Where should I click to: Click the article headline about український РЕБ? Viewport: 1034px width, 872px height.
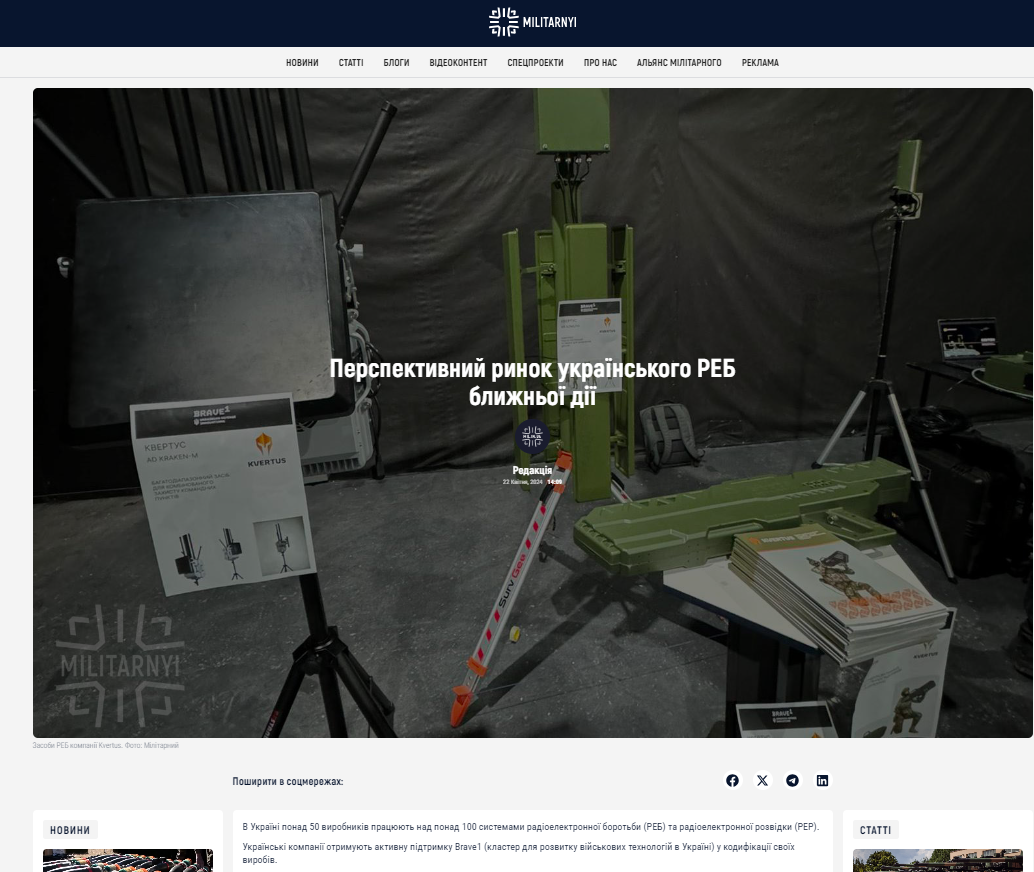pos(532,382)
